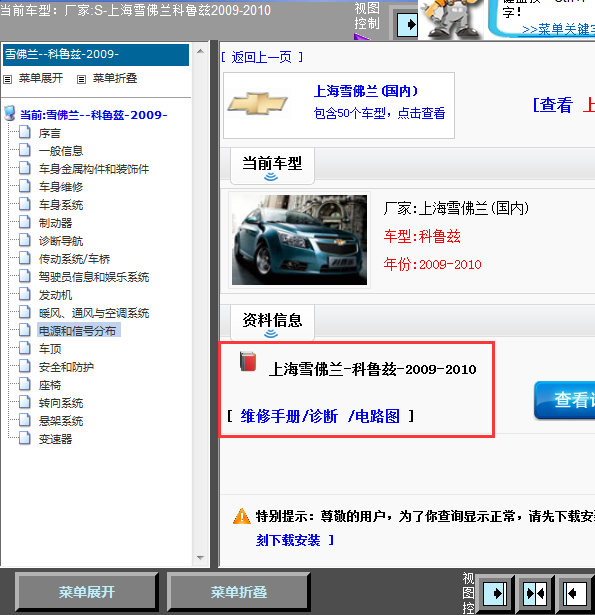
Task: Open the 一般信息 tree item
Action: (x=61, y=151)
